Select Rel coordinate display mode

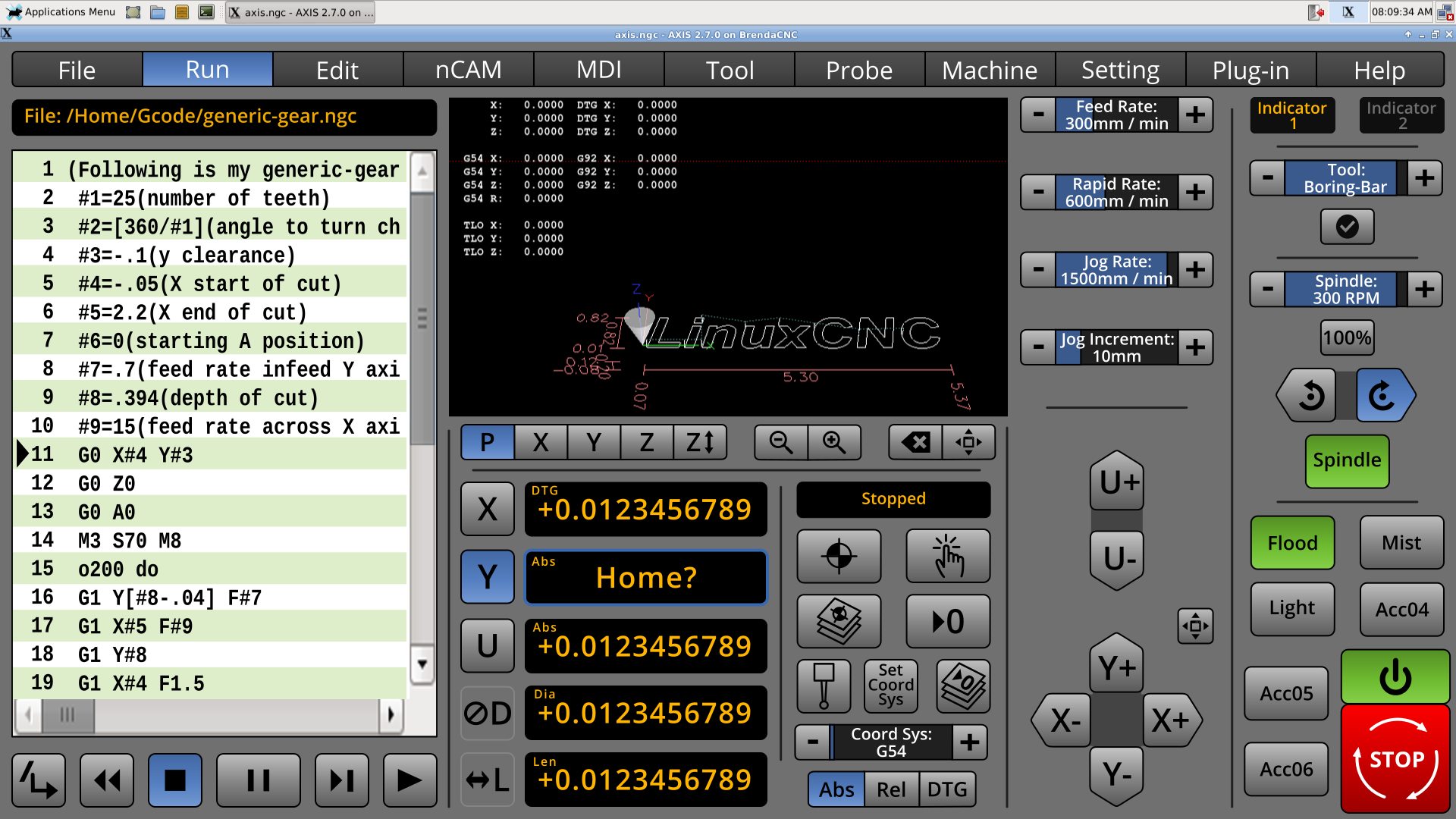tap(891, 789)
